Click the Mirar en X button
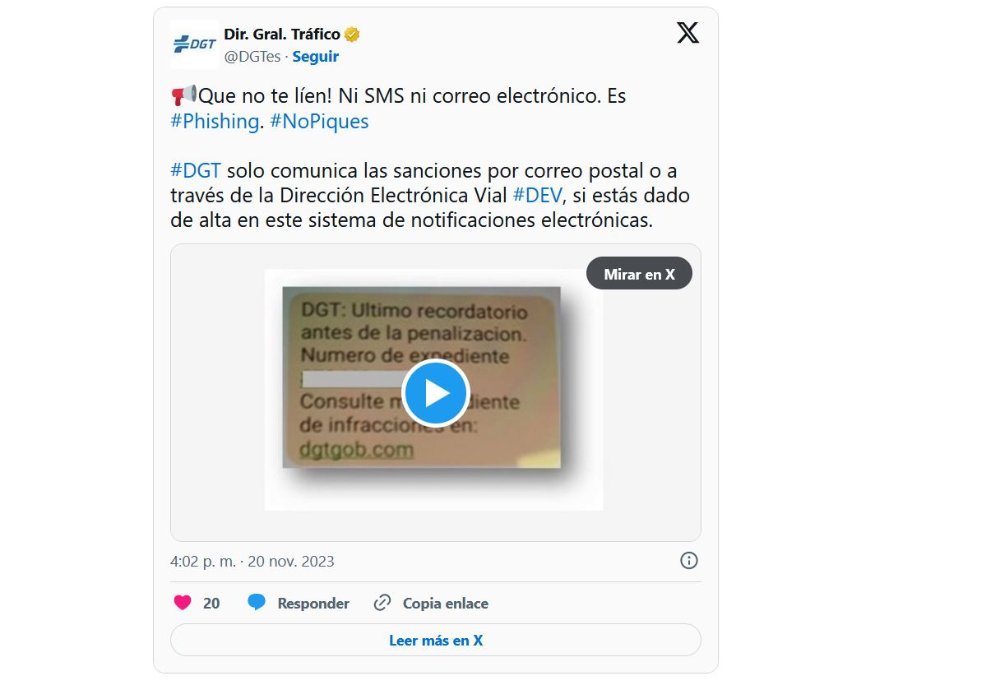Viewport: 1000px width, 685px height. 639,274
